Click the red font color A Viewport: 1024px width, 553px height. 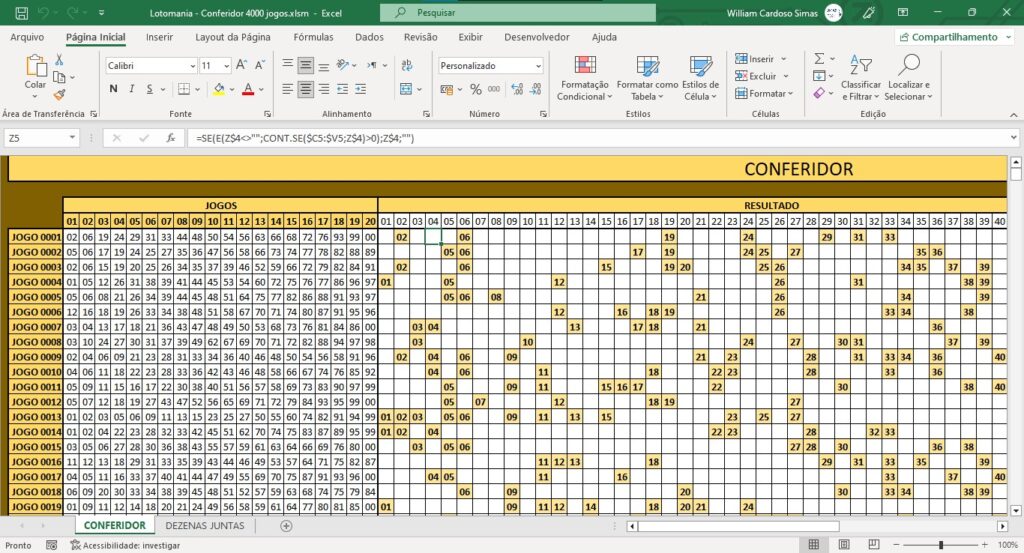coord(248,89)
